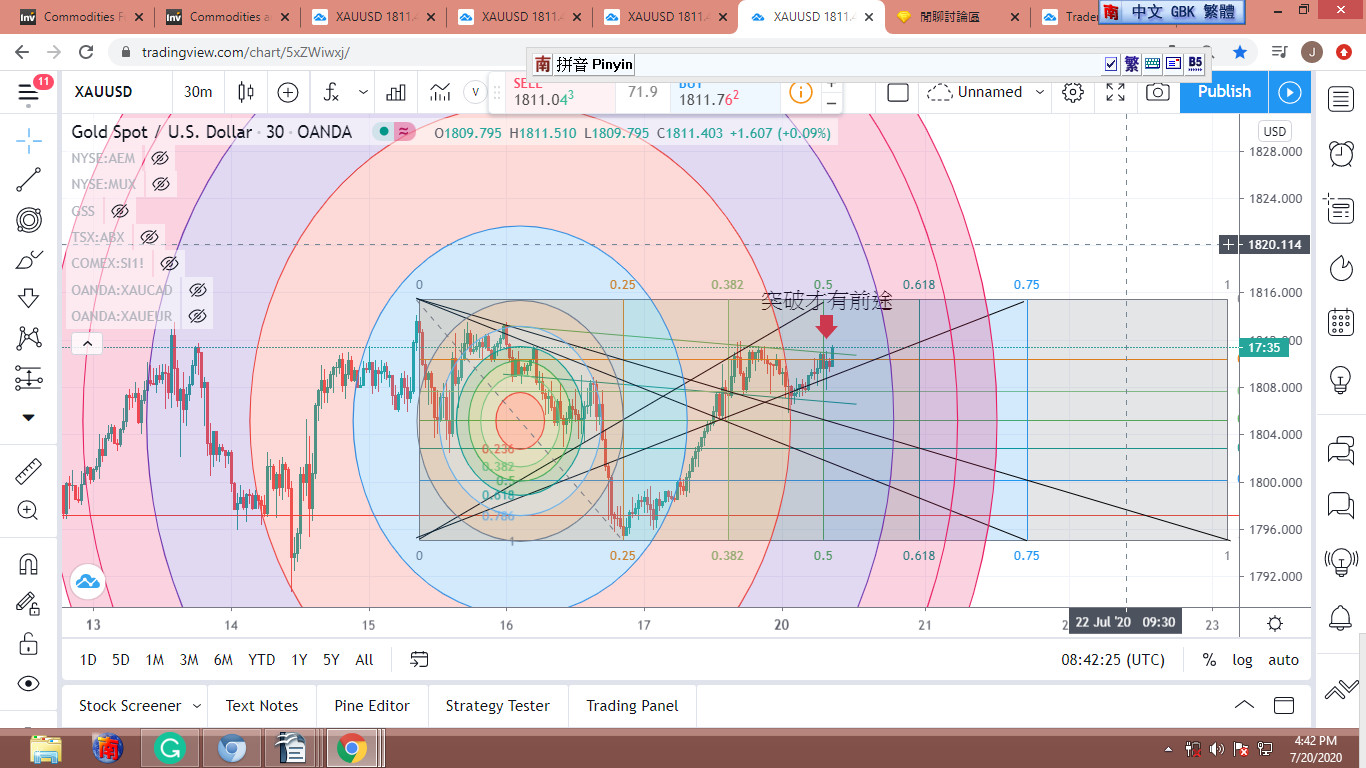Enter fullscreen mode icon
This screenshot has width=1366, height=768.
1115,92
